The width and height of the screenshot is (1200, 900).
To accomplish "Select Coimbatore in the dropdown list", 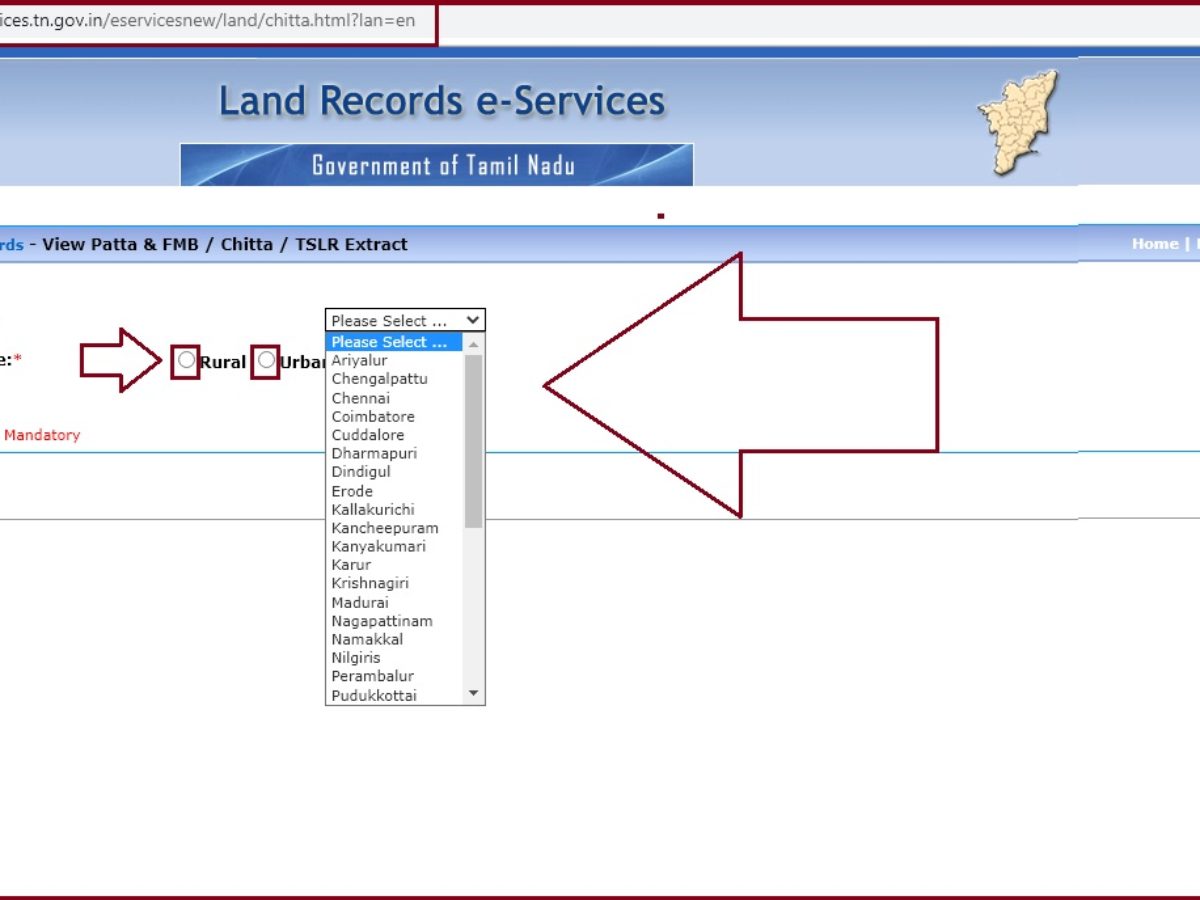I will click(x=372, y=416).
